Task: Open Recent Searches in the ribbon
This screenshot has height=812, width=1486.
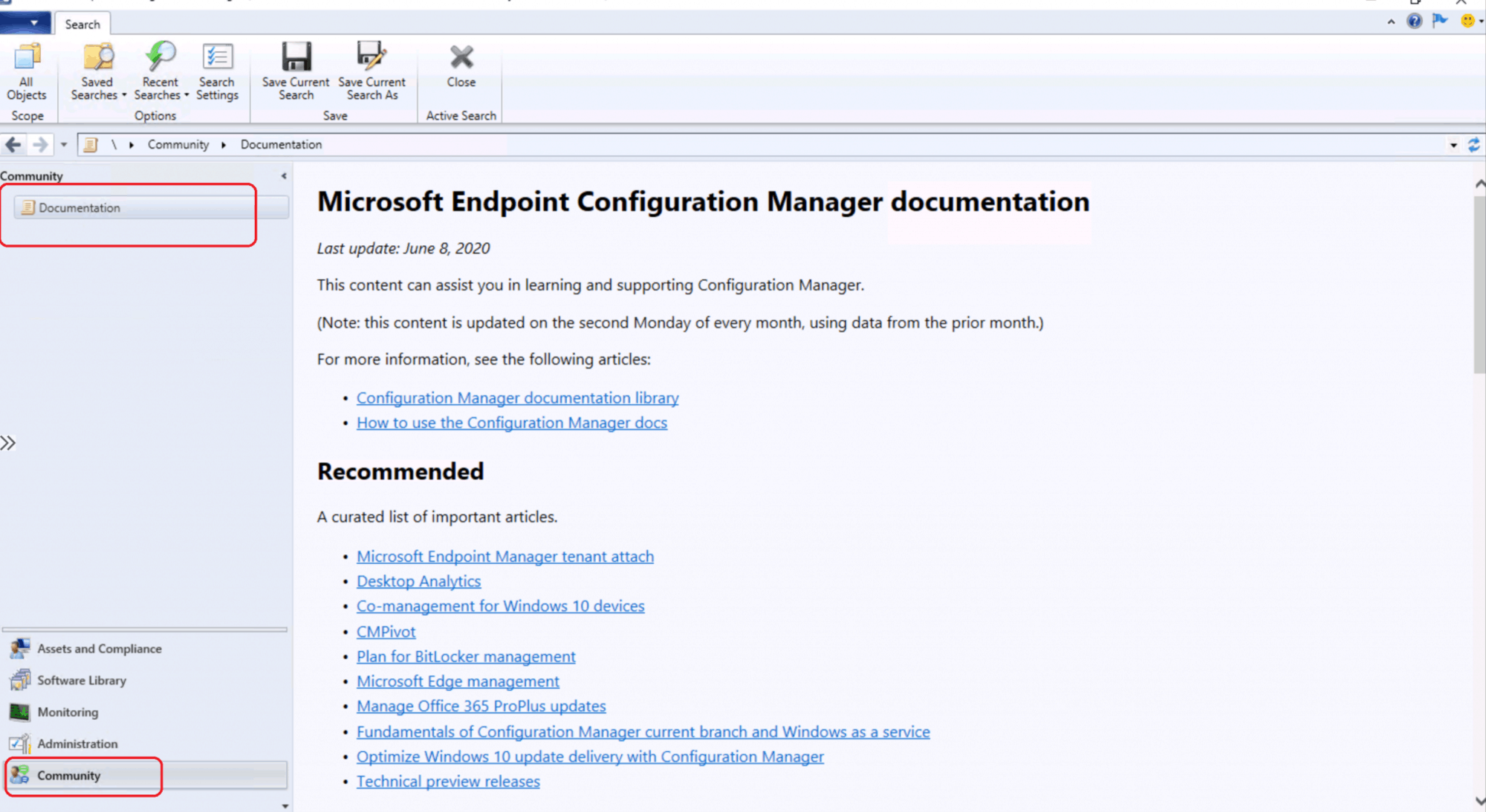Action: [160, 71]
